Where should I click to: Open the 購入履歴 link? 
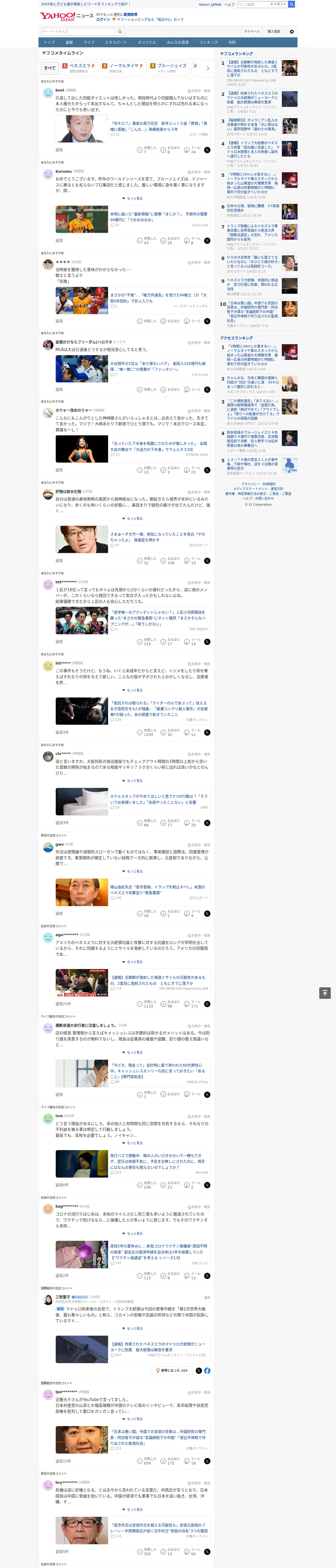(274, 31)
